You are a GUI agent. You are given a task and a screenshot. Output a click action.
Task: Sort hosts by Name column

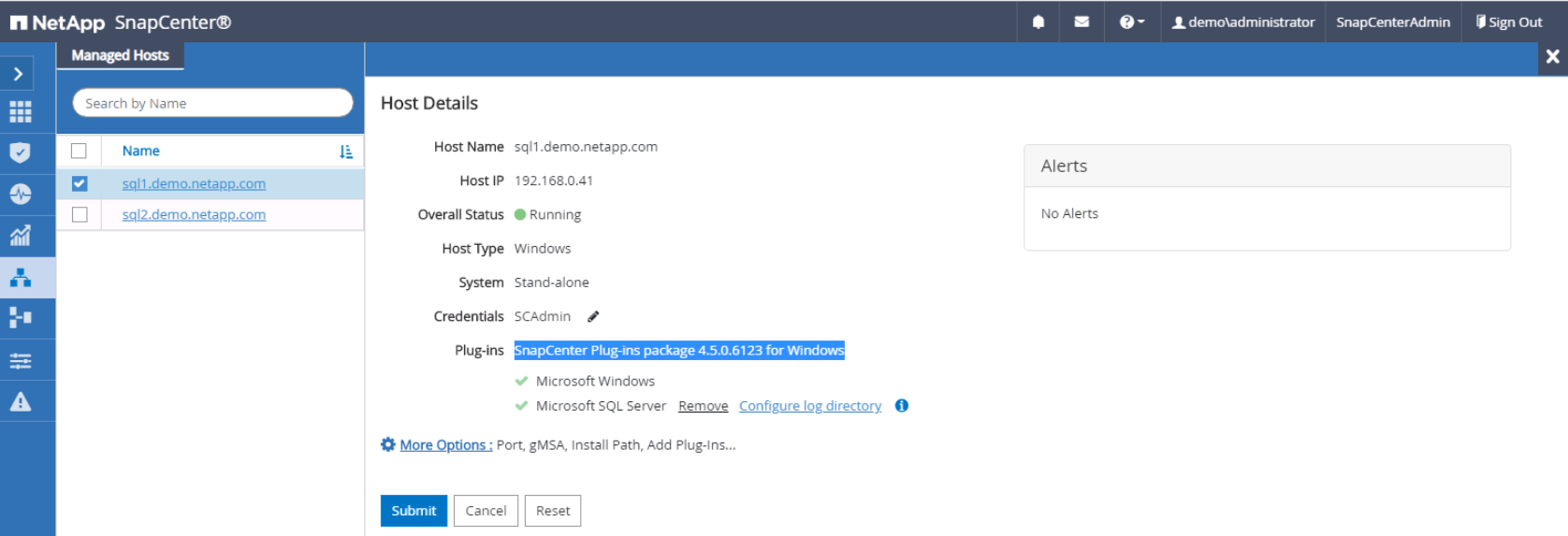(140, 151)
